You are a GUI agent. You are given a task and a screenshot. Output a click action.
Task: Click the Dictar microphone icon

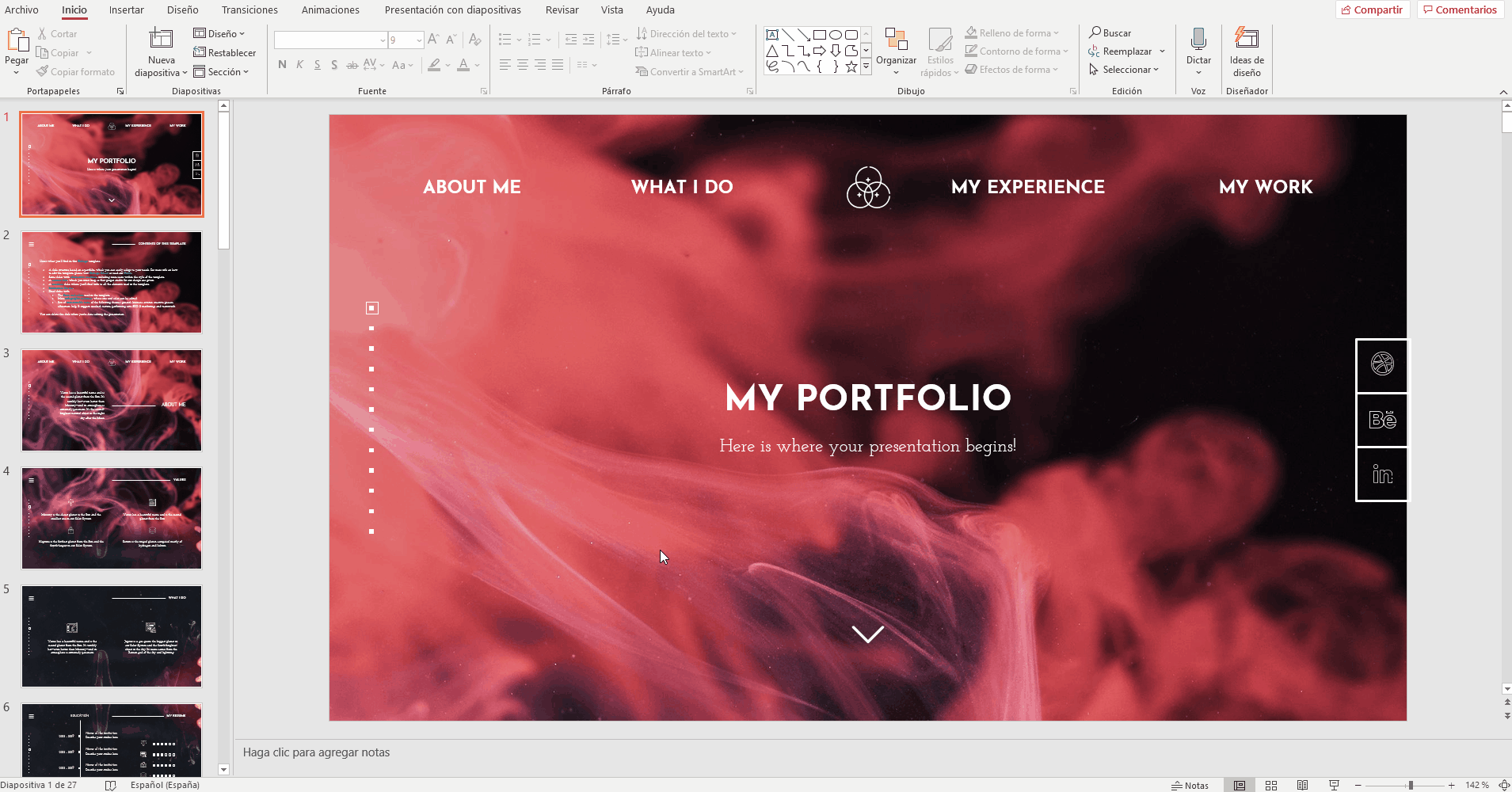pos(1198,39)
